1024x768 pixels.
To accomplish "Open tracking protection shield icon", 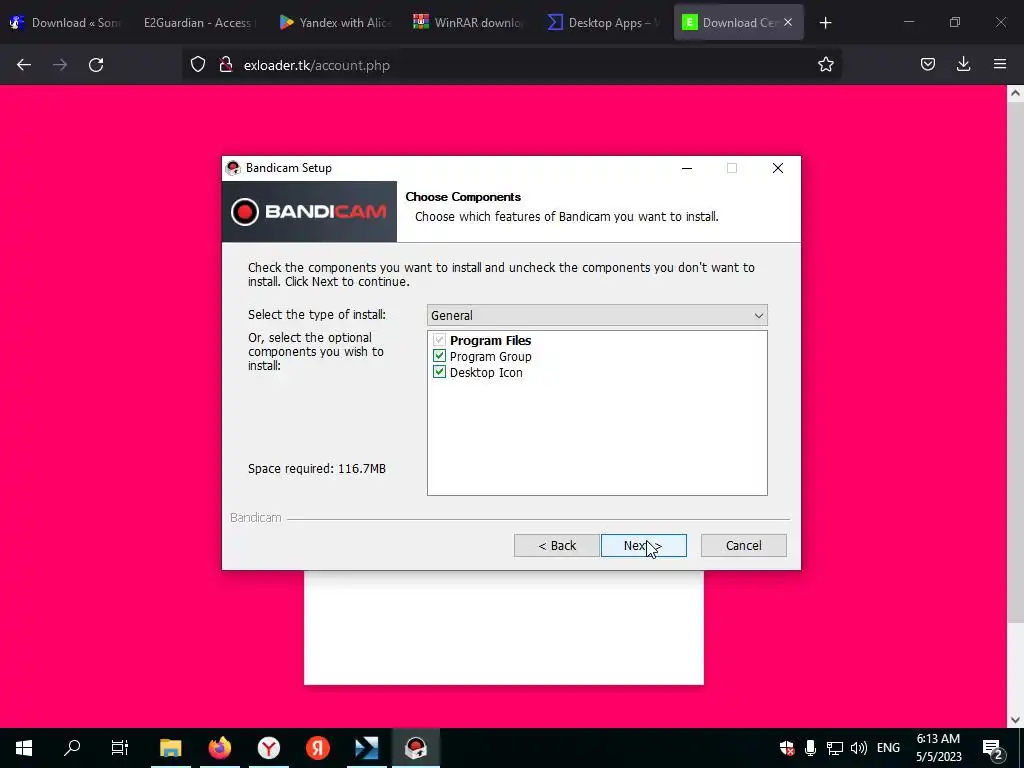I will [198, 65].
